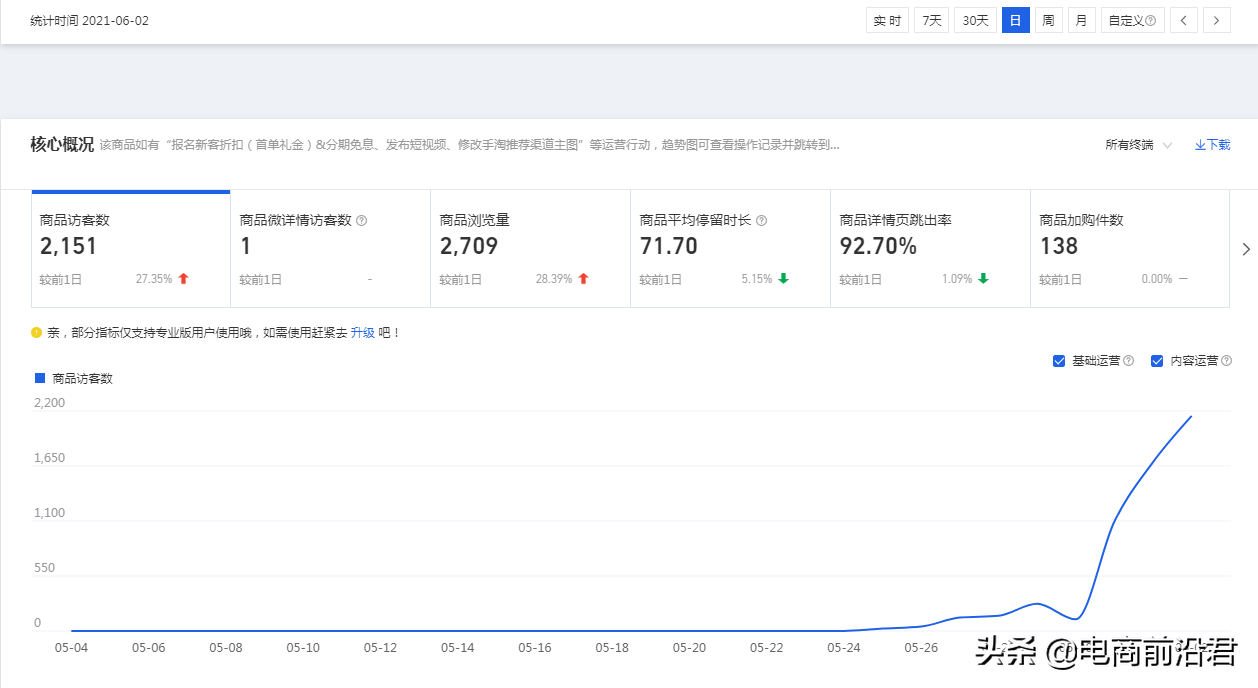Click the red up arrow for 28.39%
This screenshot has height=688, width=1258.
(583, 279)
